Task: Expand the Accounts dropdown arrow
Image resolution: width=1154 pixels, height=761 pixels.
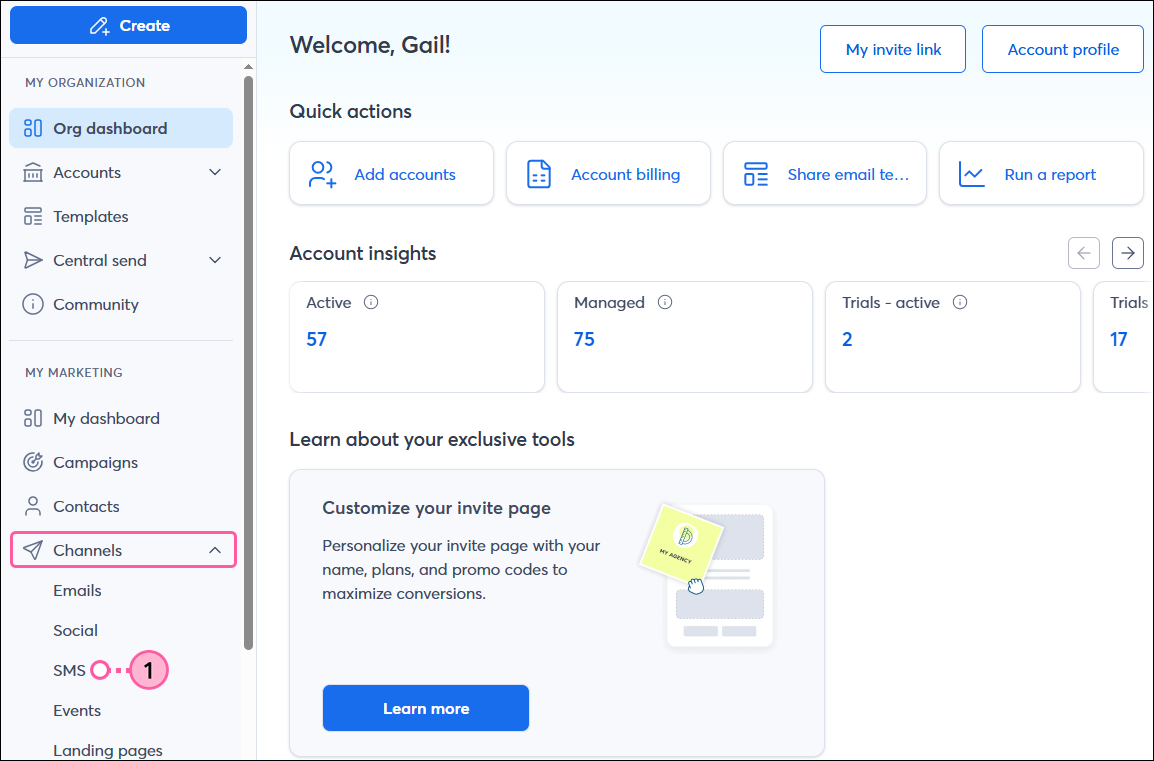Action: 214,172
